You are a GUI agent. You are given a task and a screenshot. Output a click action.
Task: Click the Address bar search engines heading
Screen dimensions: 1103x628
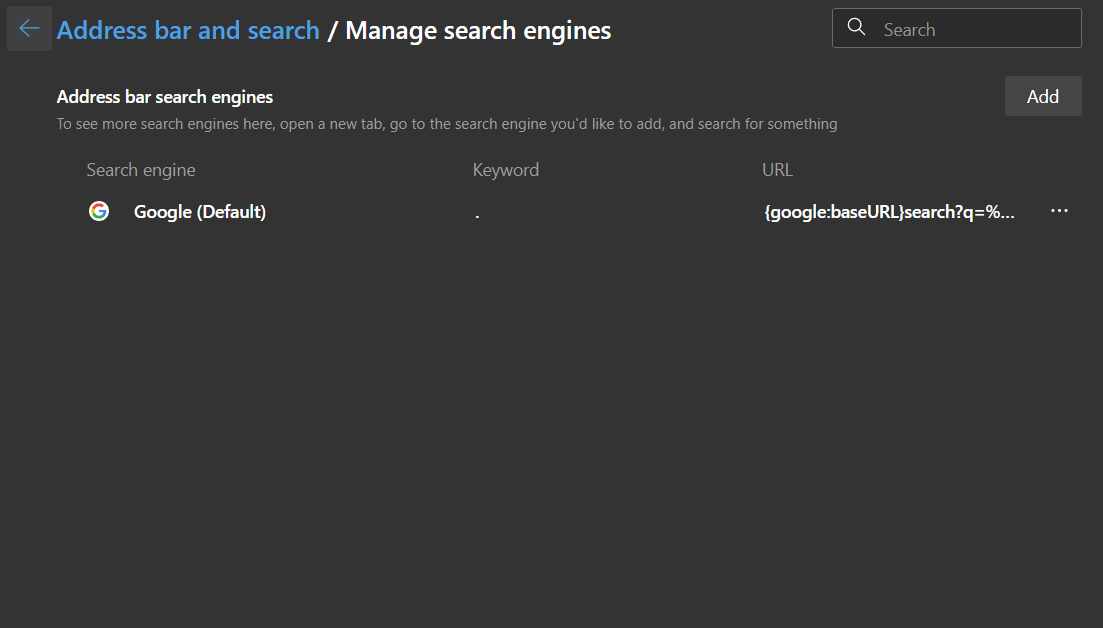coord(165,97)
